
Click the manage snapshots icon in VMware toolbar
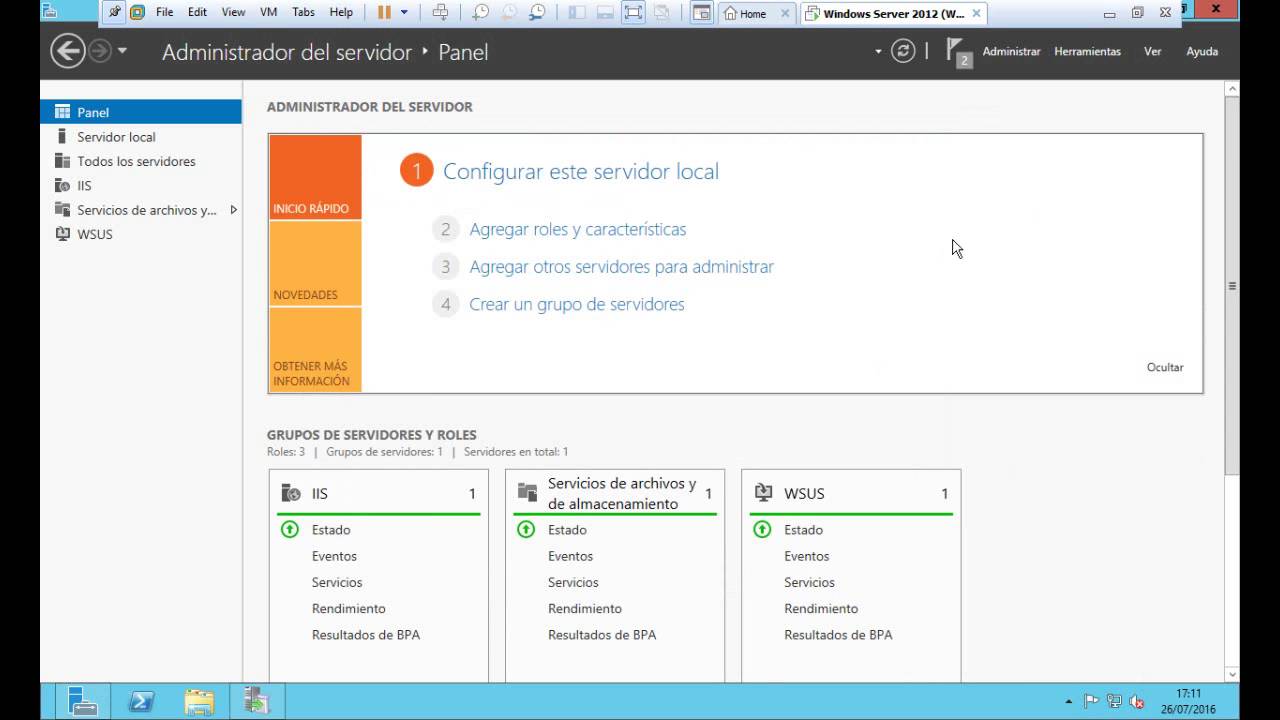tap(537, 13)
